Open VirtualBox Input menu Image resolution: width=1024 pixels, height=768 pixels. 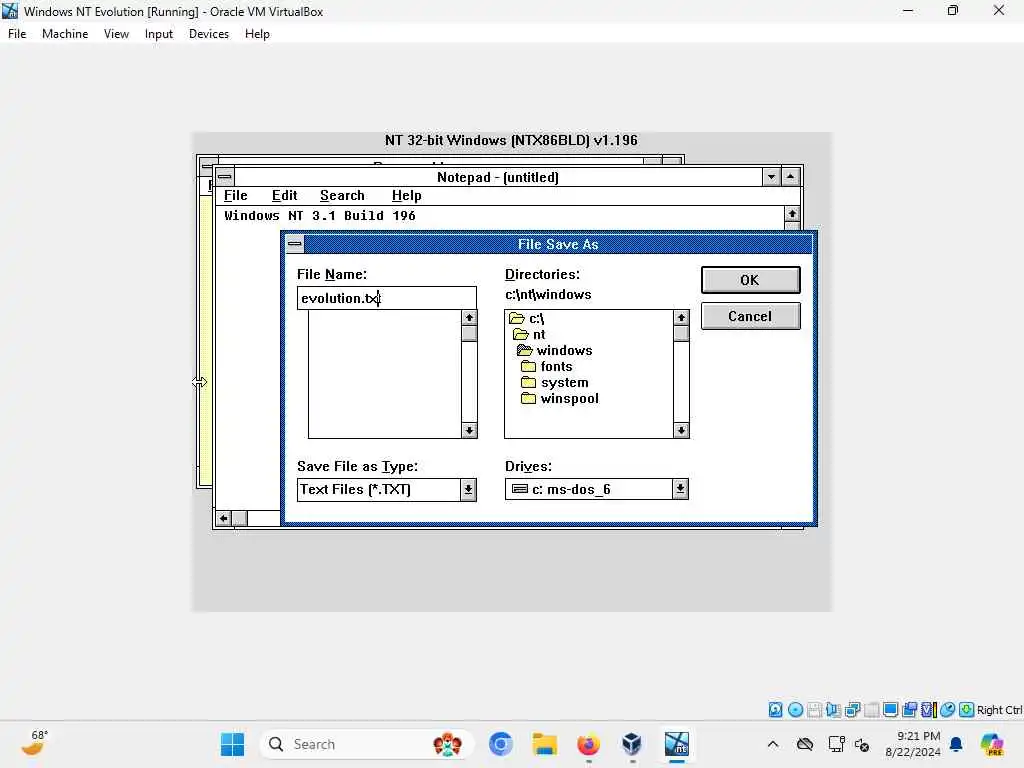(x=159, y=34)
